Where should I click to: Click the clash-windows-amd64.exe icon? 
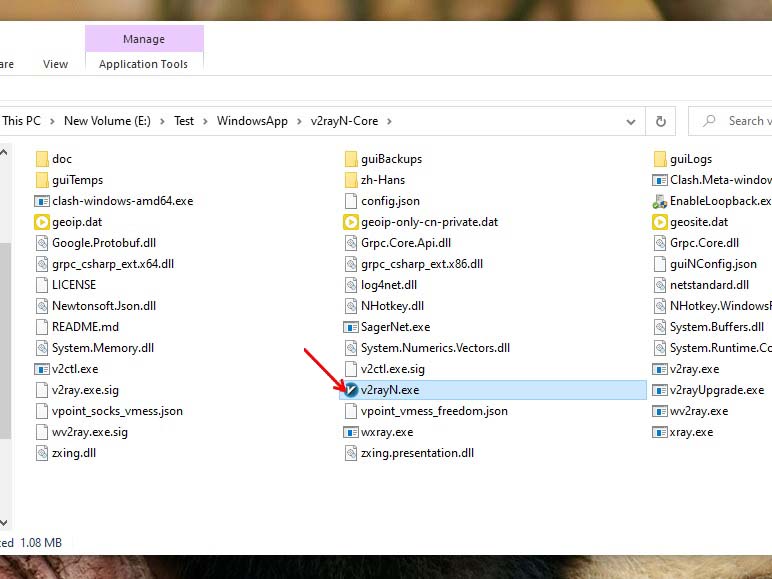point(42,201)
